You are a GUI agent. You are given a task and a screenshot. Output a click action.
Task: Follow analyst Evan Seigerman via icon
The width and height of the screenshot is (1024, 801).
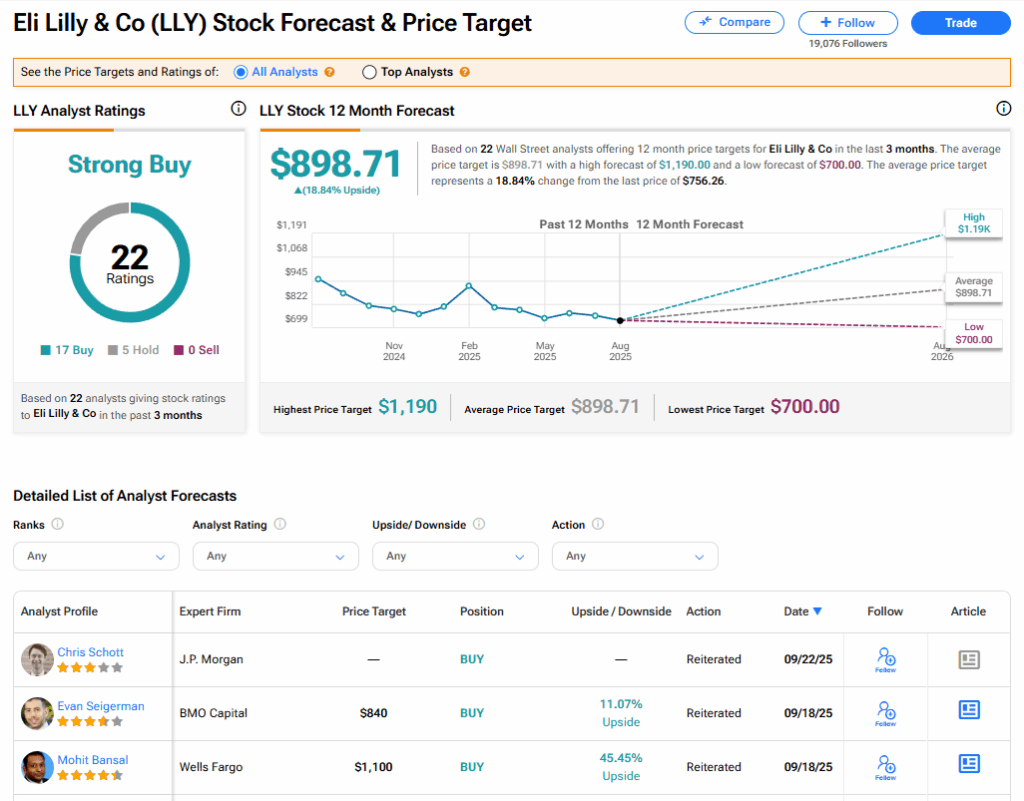click(x=886, y=714)
